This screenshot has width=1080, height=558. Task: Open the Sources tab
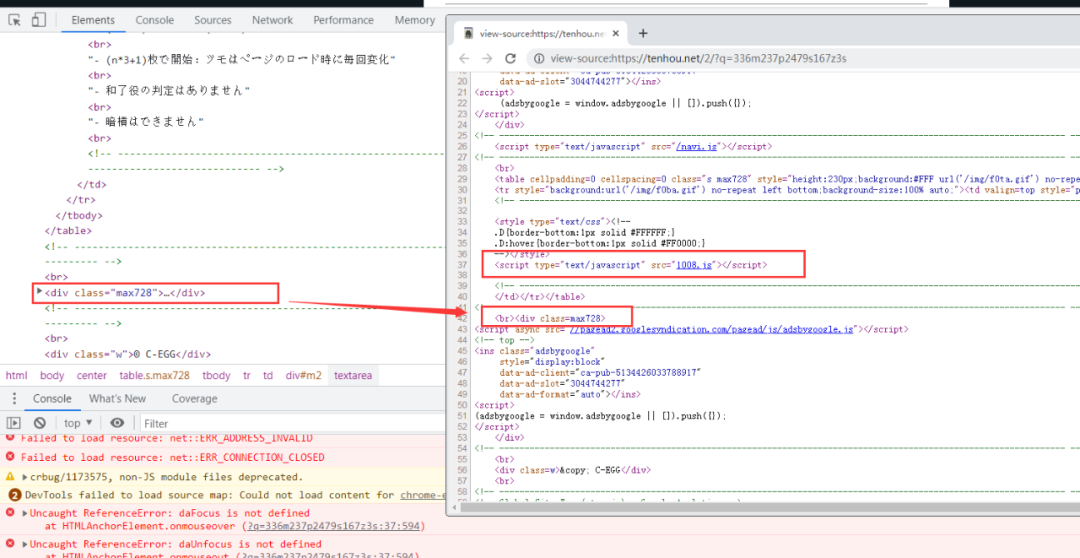[212, 20]
